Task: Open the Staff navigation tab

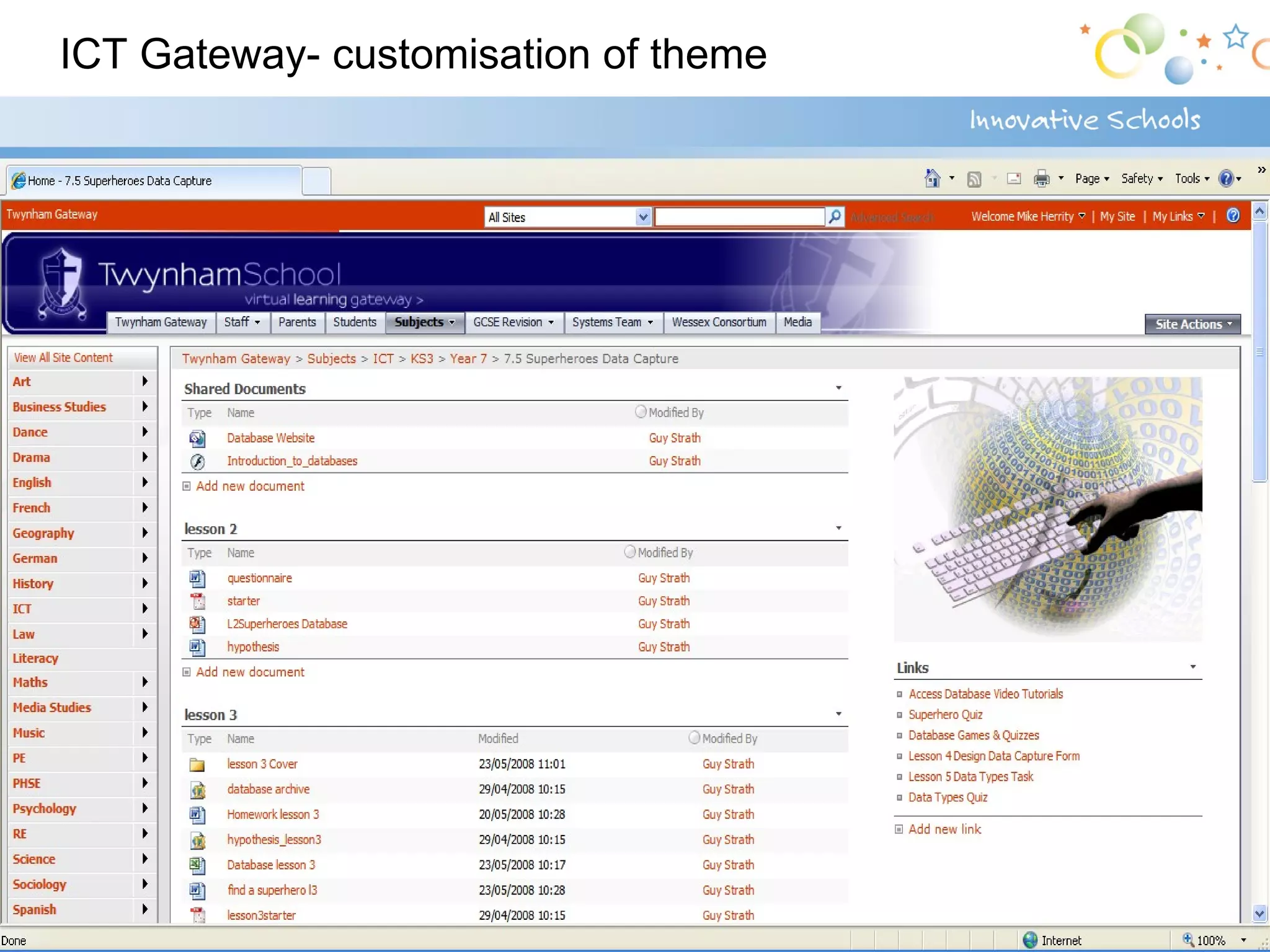Action: 242,322
